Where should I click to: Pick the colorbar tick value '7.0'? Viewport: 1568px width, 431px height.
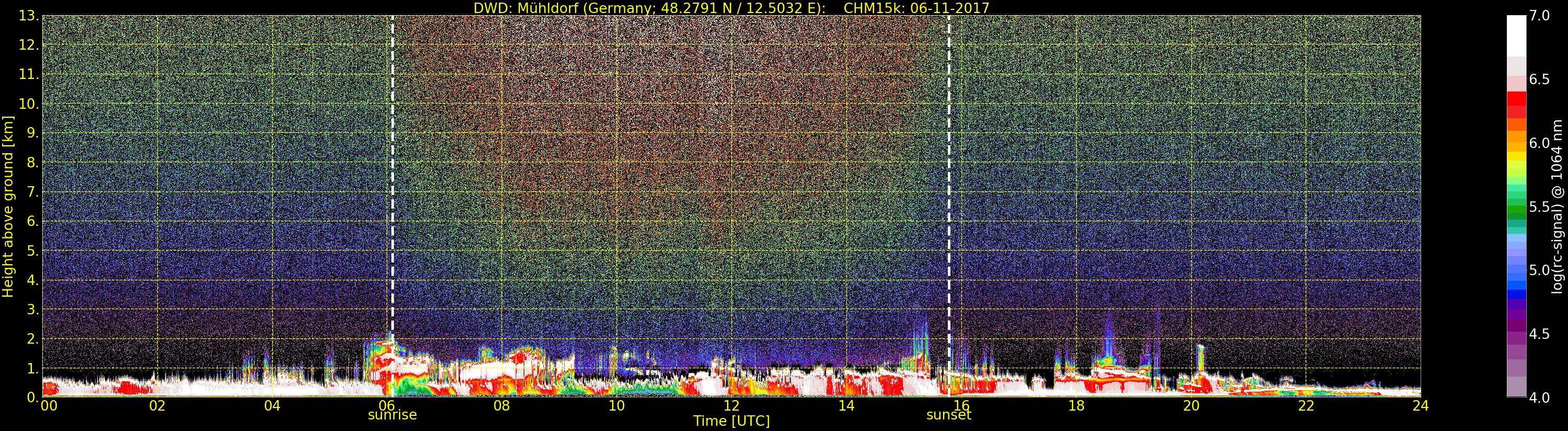(1539, 16)
